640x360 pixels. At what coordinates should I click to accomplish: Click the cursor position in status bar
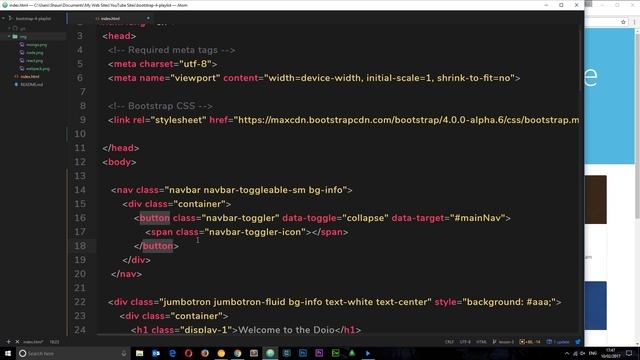click(54, 342)
